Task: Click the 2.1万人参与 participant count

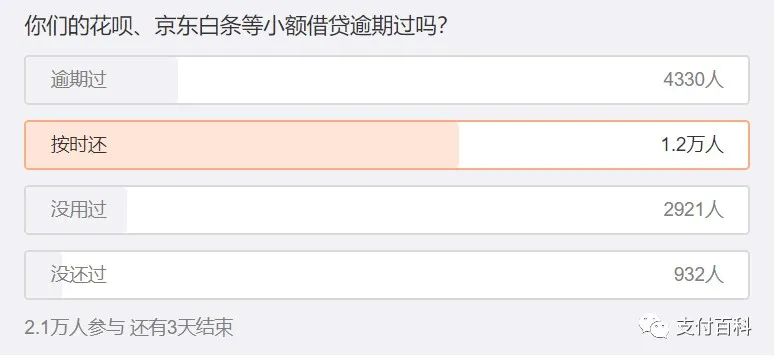Action: [x=74, y=328]
